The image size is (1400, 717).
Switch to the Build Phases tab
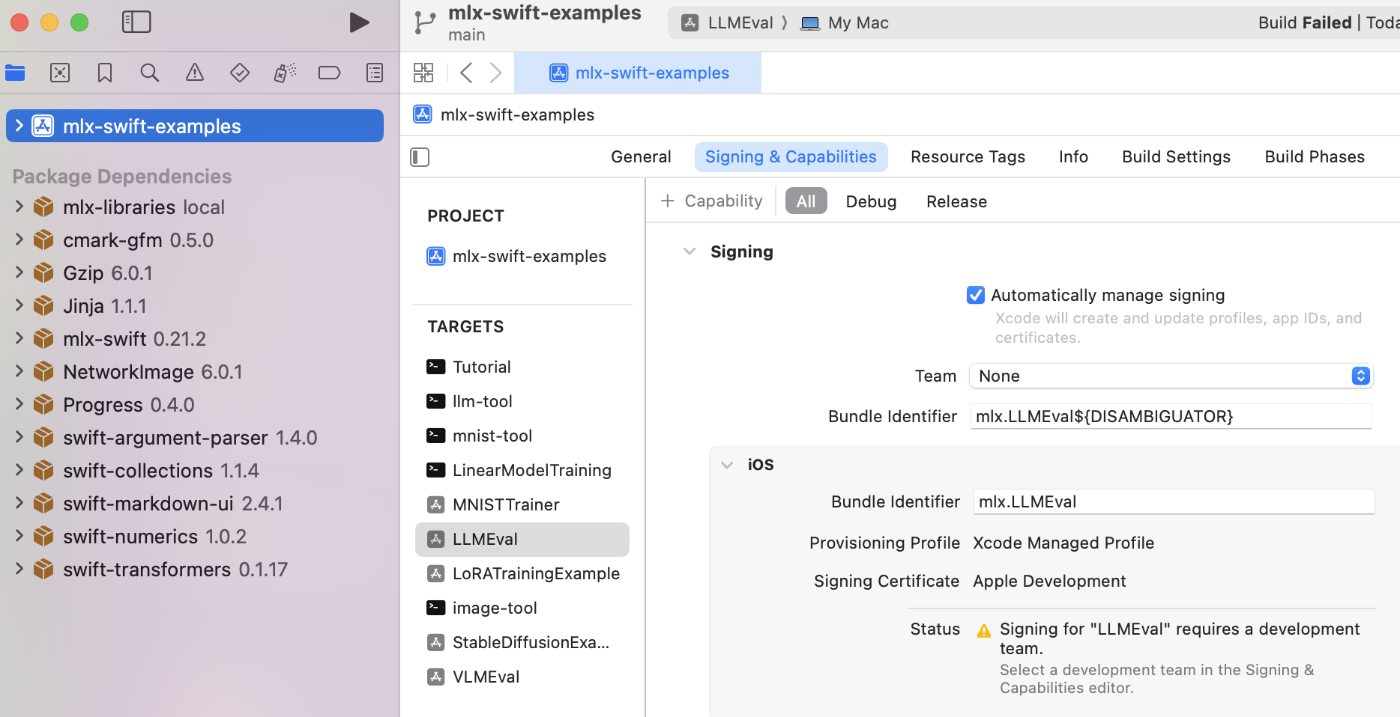1314,156
